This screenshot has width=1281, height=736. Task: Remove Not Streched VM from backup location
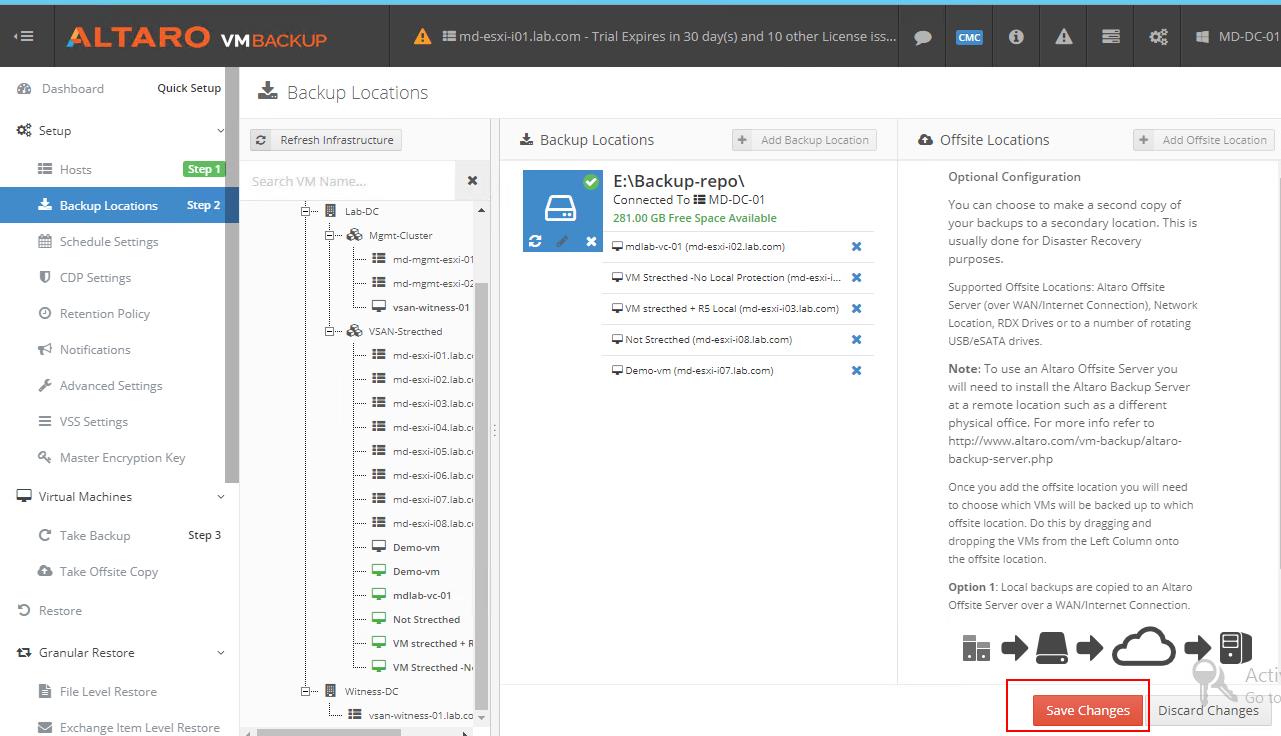(856, 340)
